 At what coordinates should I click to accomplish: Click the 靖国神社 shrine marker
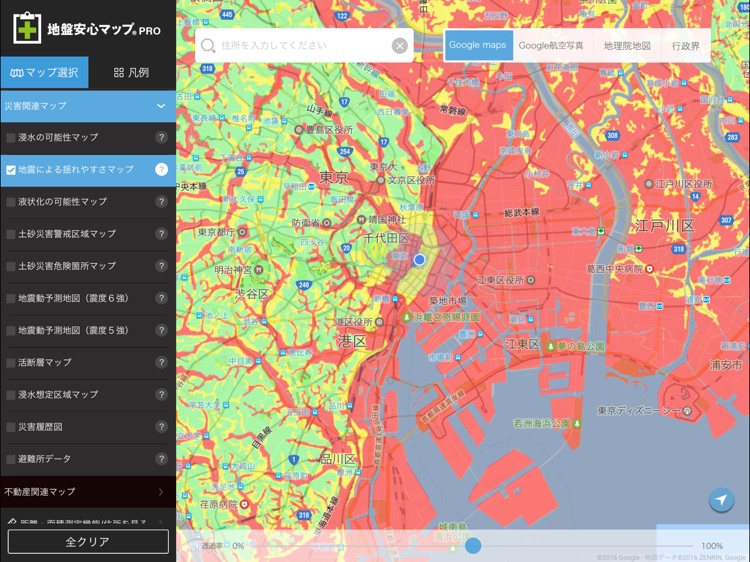click(x=361, y=220)
